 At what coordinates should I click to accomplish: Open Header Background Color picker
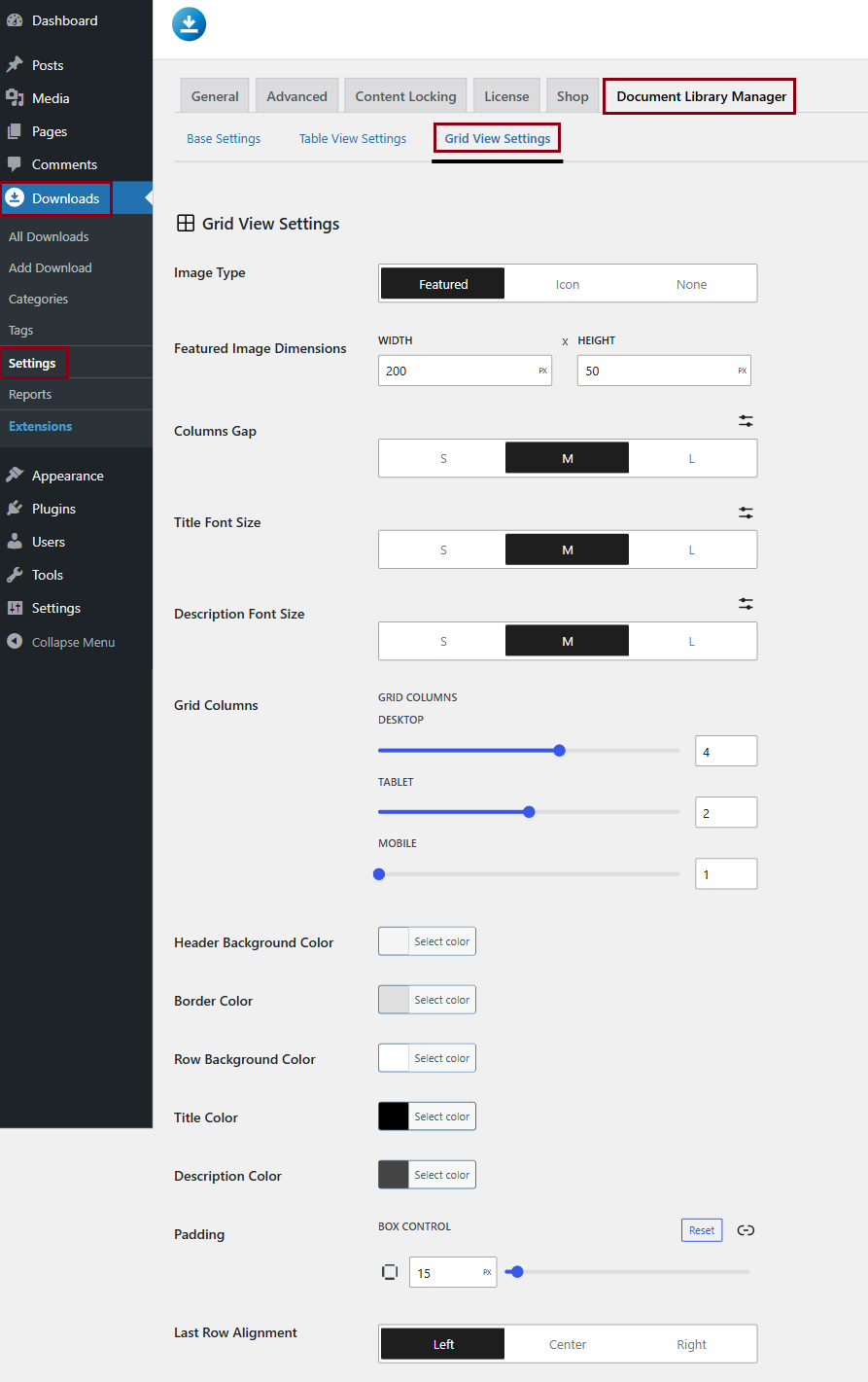[427, 941]
